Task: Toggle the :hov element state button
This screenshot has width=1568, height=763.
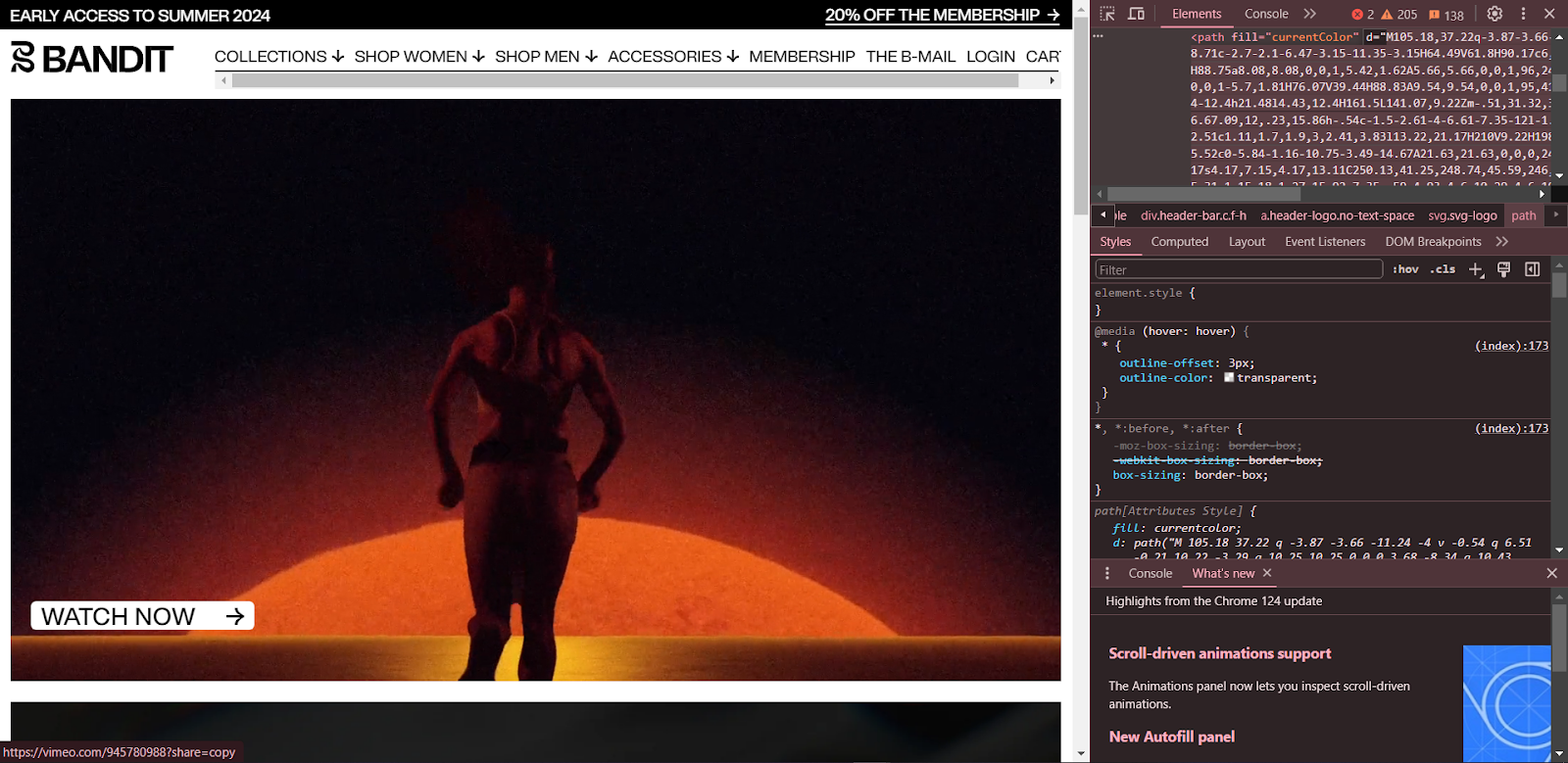Action: 1405,269
